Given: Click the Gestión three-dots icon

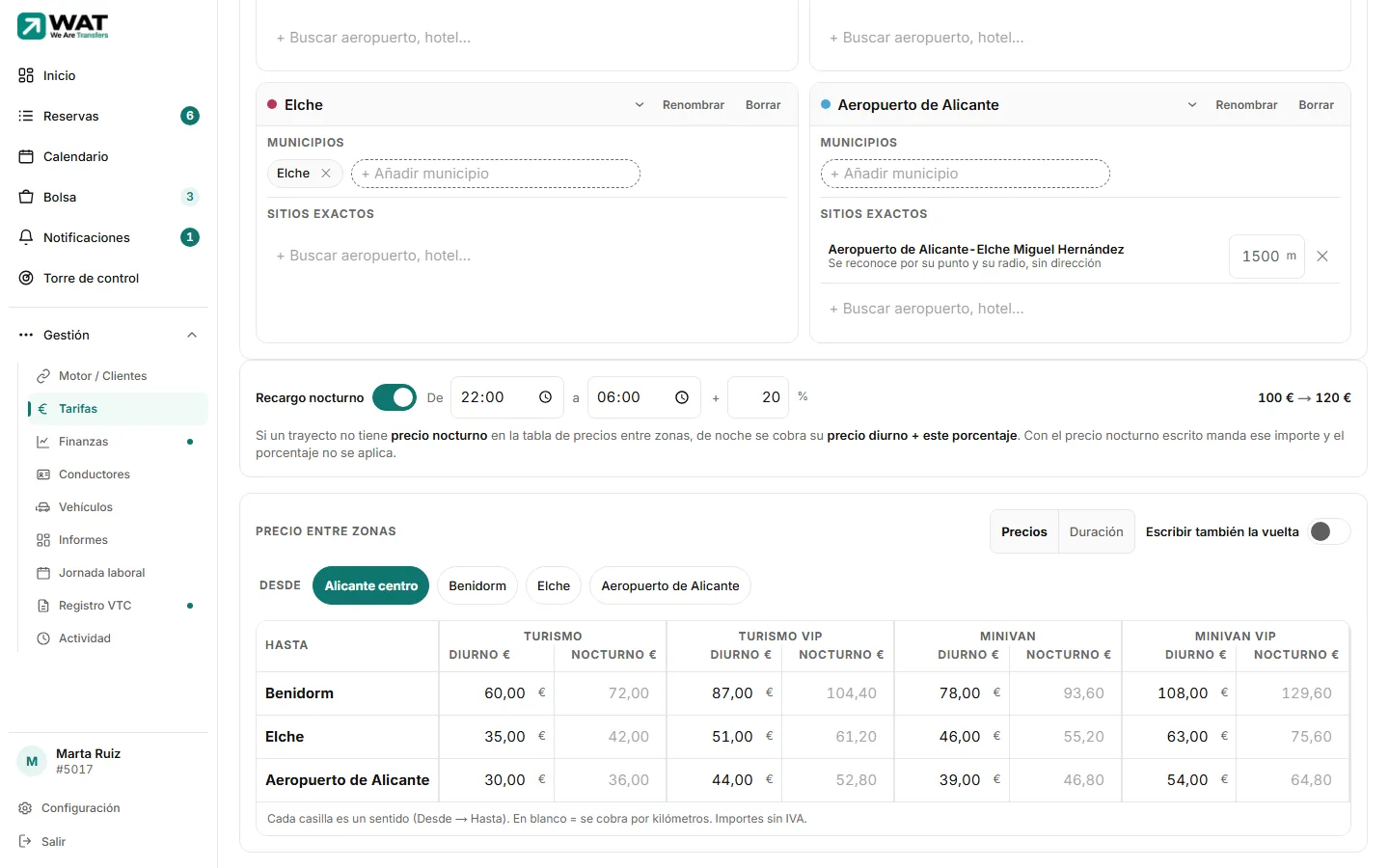Looking at the screenshot, I should 26,335.
